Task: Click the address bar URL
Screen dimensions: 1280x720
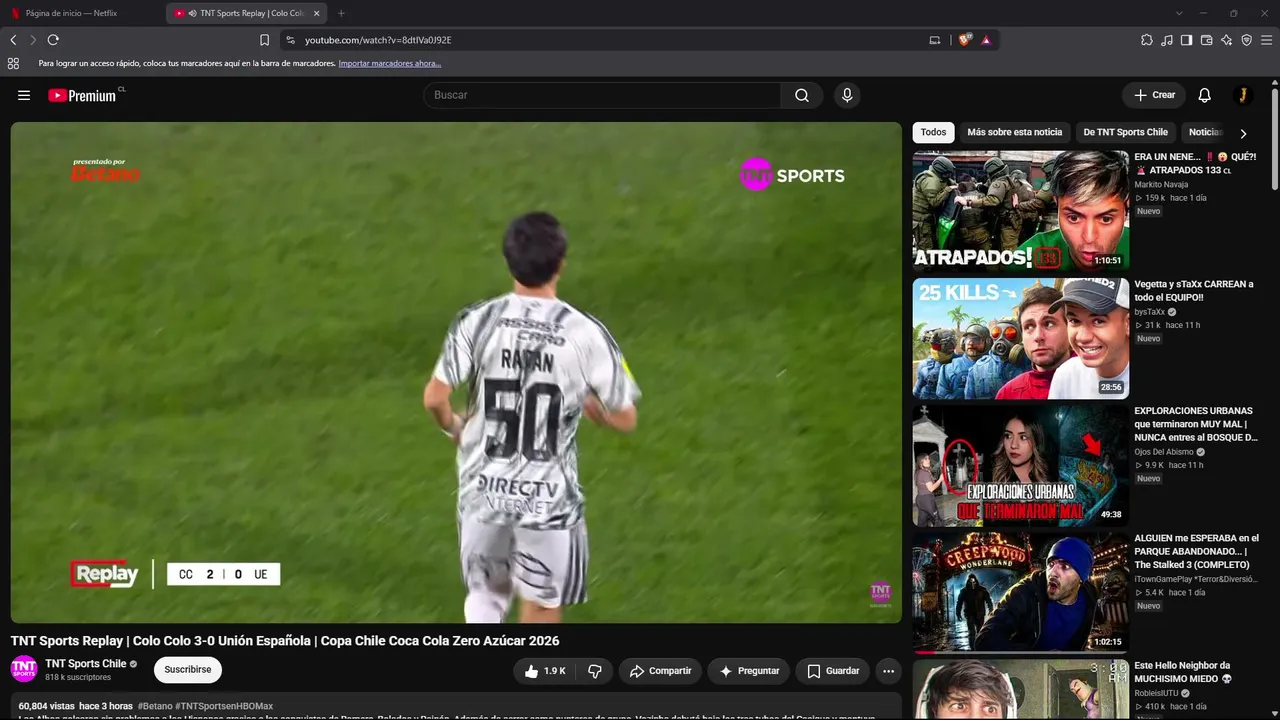Action: click(378, 40)
